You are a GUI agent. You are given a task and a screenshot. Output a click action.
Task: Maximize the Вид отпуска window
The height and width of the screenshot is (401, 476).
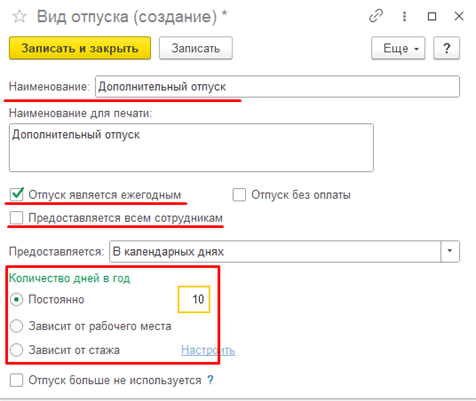click(x=432, y=16)
